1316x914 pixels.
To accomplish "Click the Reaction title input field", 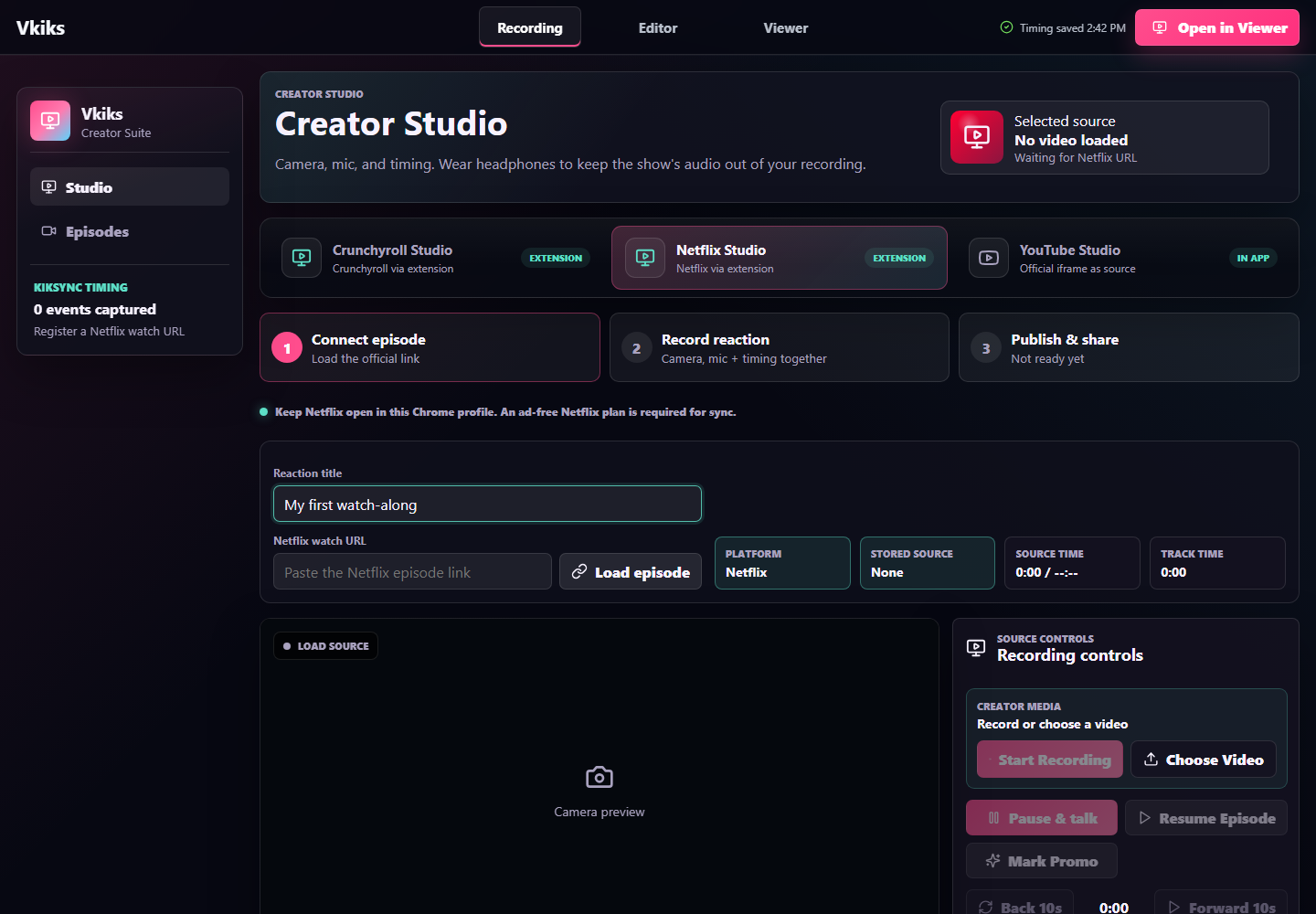I will click(487, 504).
